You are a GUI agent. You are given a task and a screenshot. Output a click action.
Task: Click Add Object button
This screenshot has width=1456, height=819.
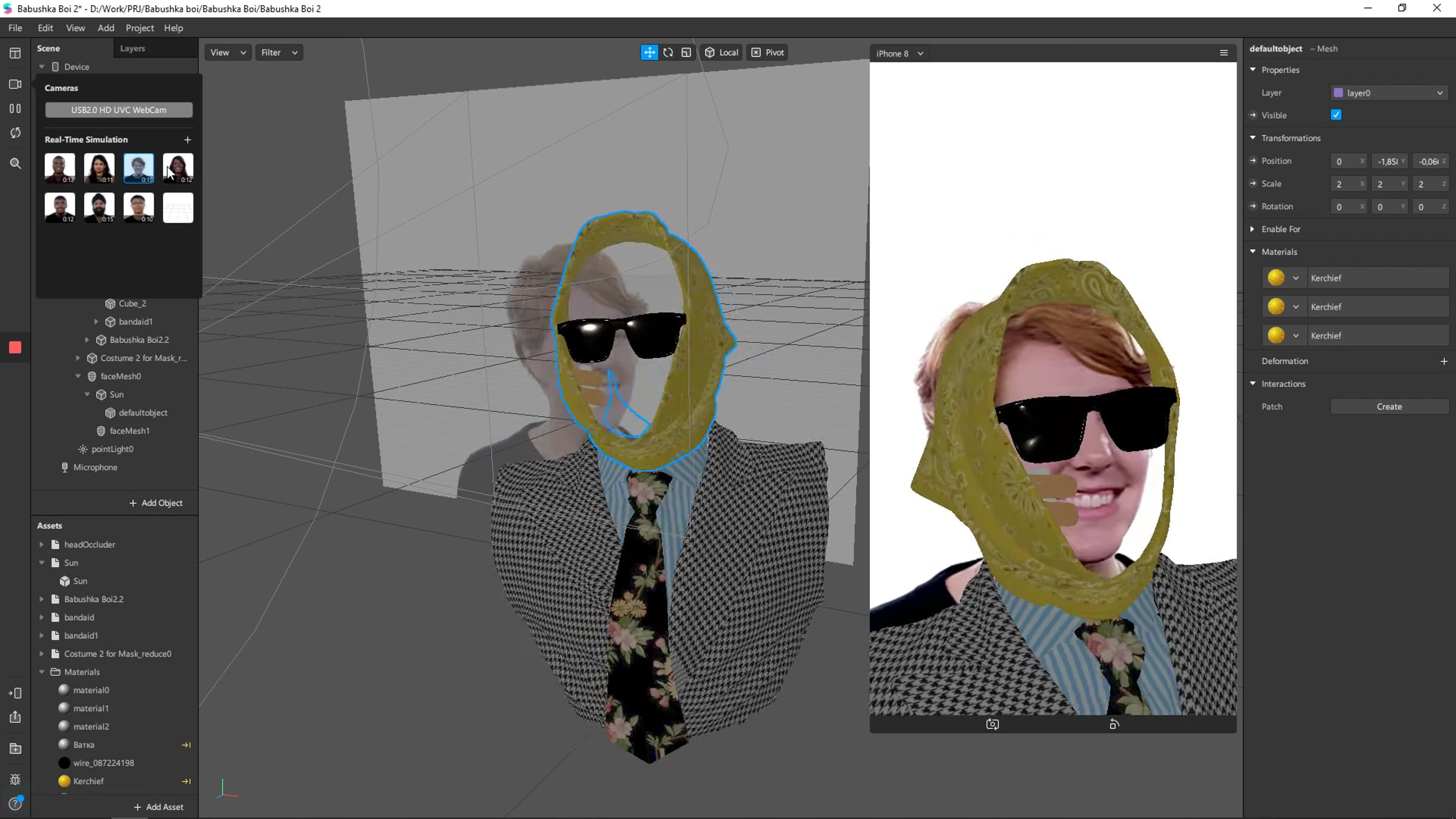(156, 503)
